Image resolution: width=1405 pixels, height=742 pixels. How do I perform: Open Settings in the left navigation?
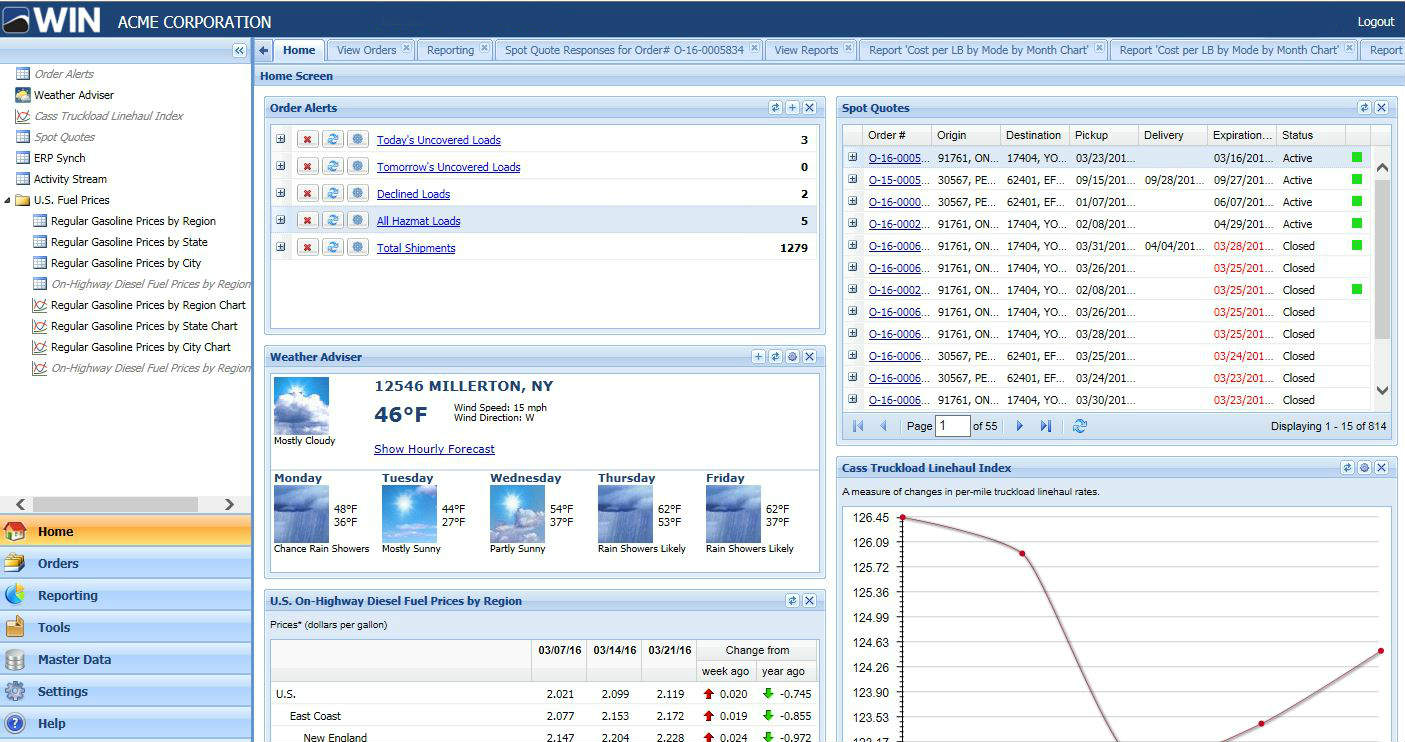pyautogui.click(x=126, y=692)
